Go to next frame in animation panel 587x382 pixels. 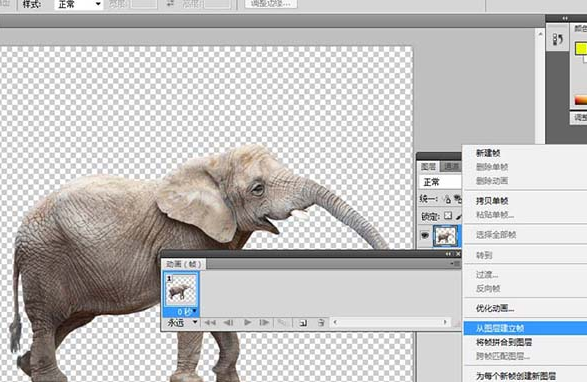click(264, 322)
